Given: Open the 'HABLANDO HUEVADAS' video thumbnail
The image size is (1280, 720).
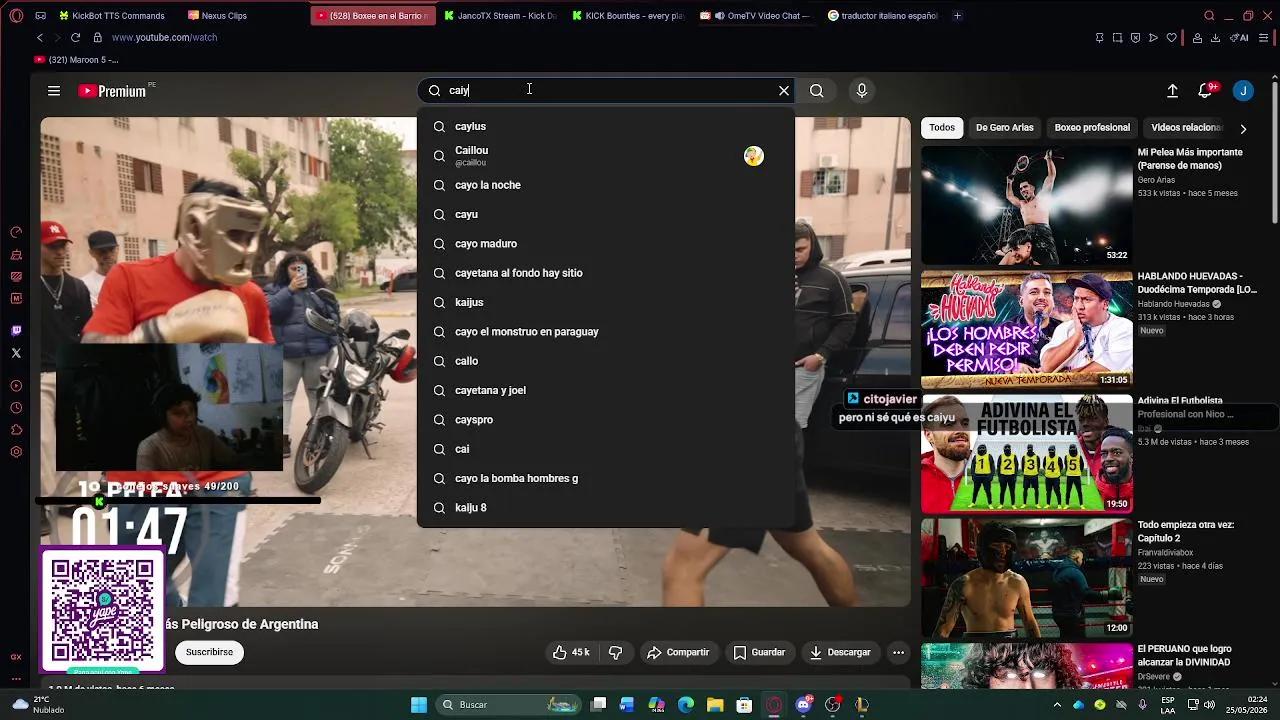Looking at the screenshot, I should pos(1026,329).
